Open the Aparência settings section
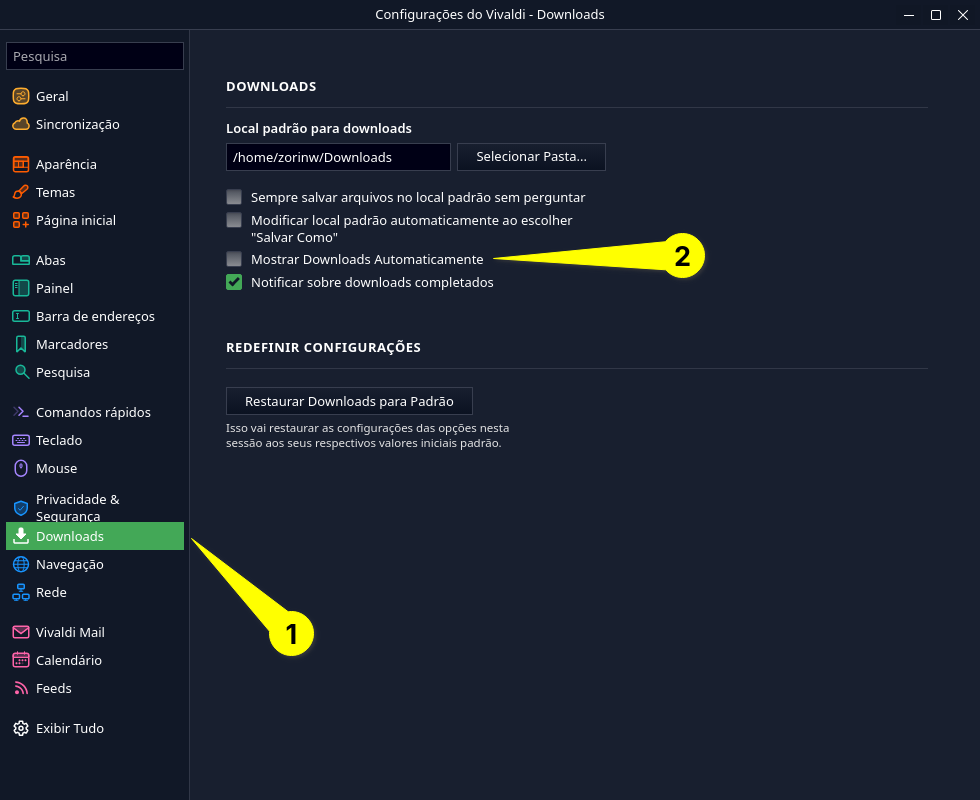This screenshot has height=800, width=980. 66,164
